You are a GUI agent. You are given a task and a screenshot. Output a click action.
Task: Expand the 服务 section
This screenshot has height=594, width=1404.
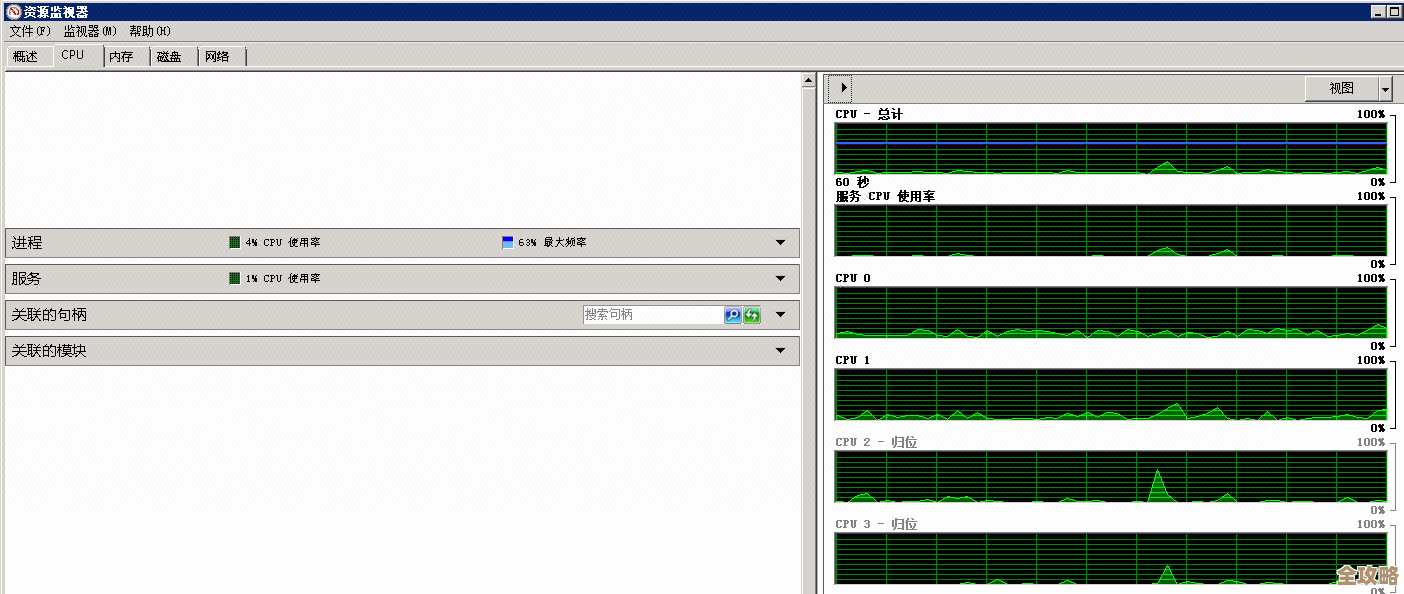(x=781, y=279)
